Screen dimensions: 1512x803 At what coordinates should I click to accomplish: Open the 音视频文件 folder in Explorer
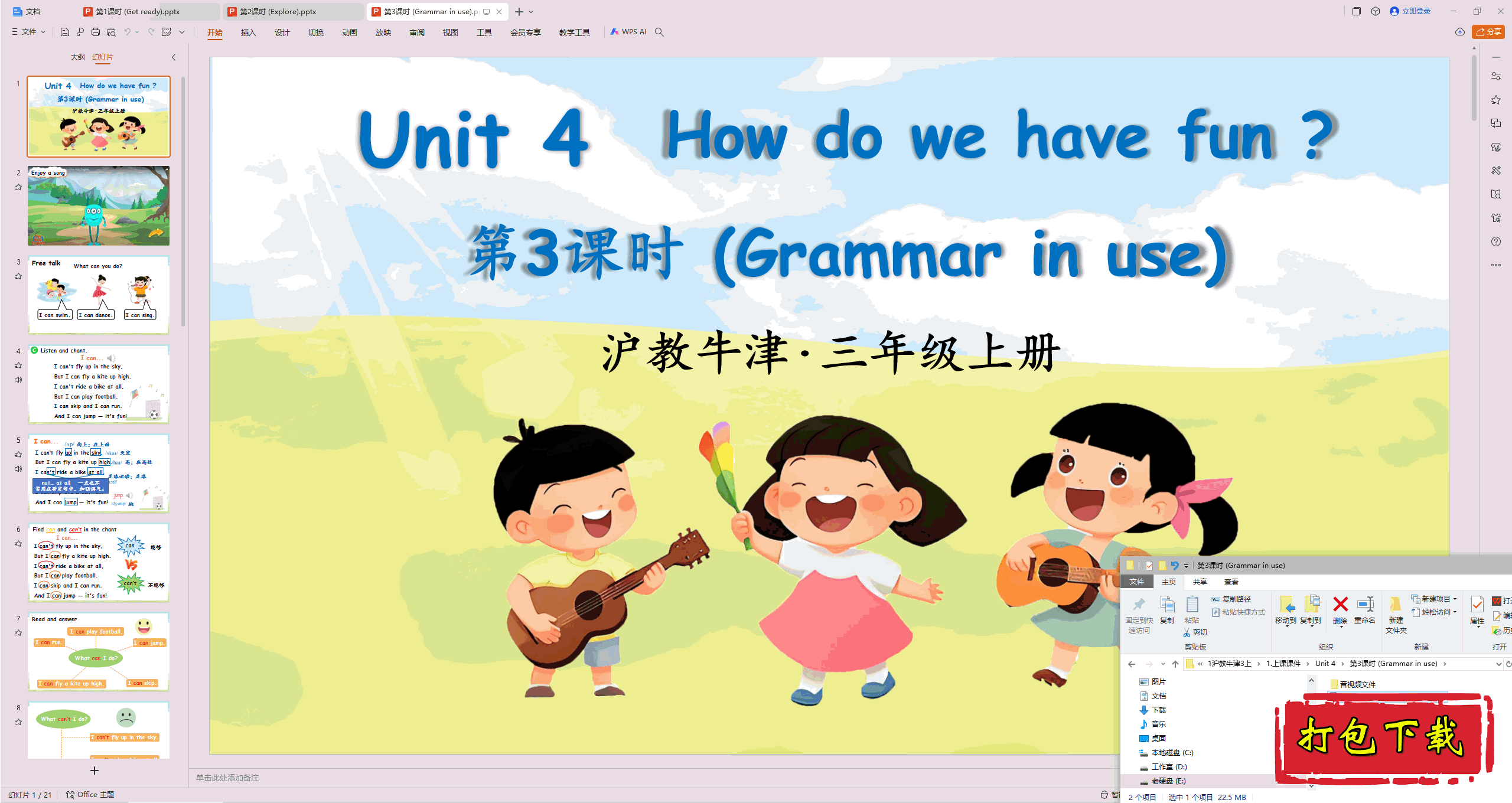tap(1353, 684)
